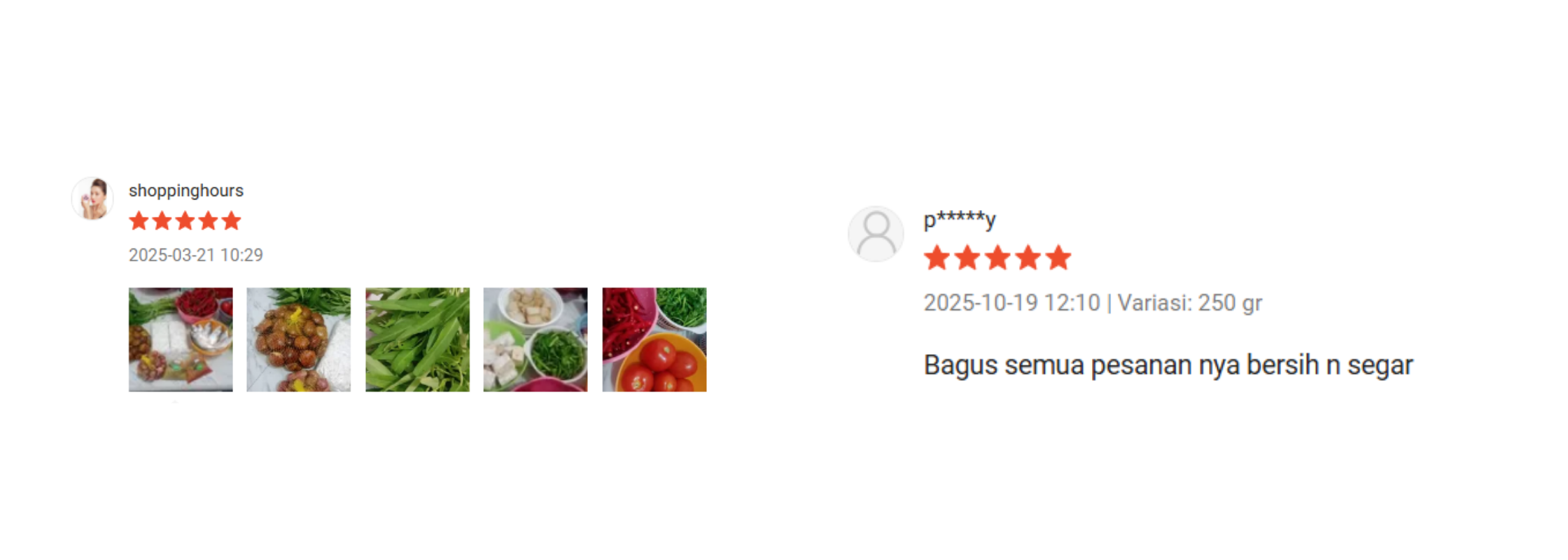
Task: Open the photo with fish and mixed groceries
Action: (181, 339)
